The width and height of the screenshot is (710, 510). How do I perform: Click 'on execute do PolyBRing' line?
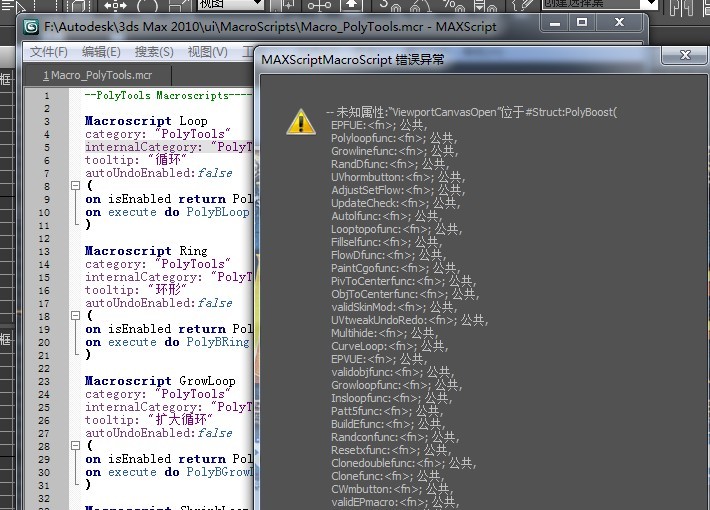(167, 342)
